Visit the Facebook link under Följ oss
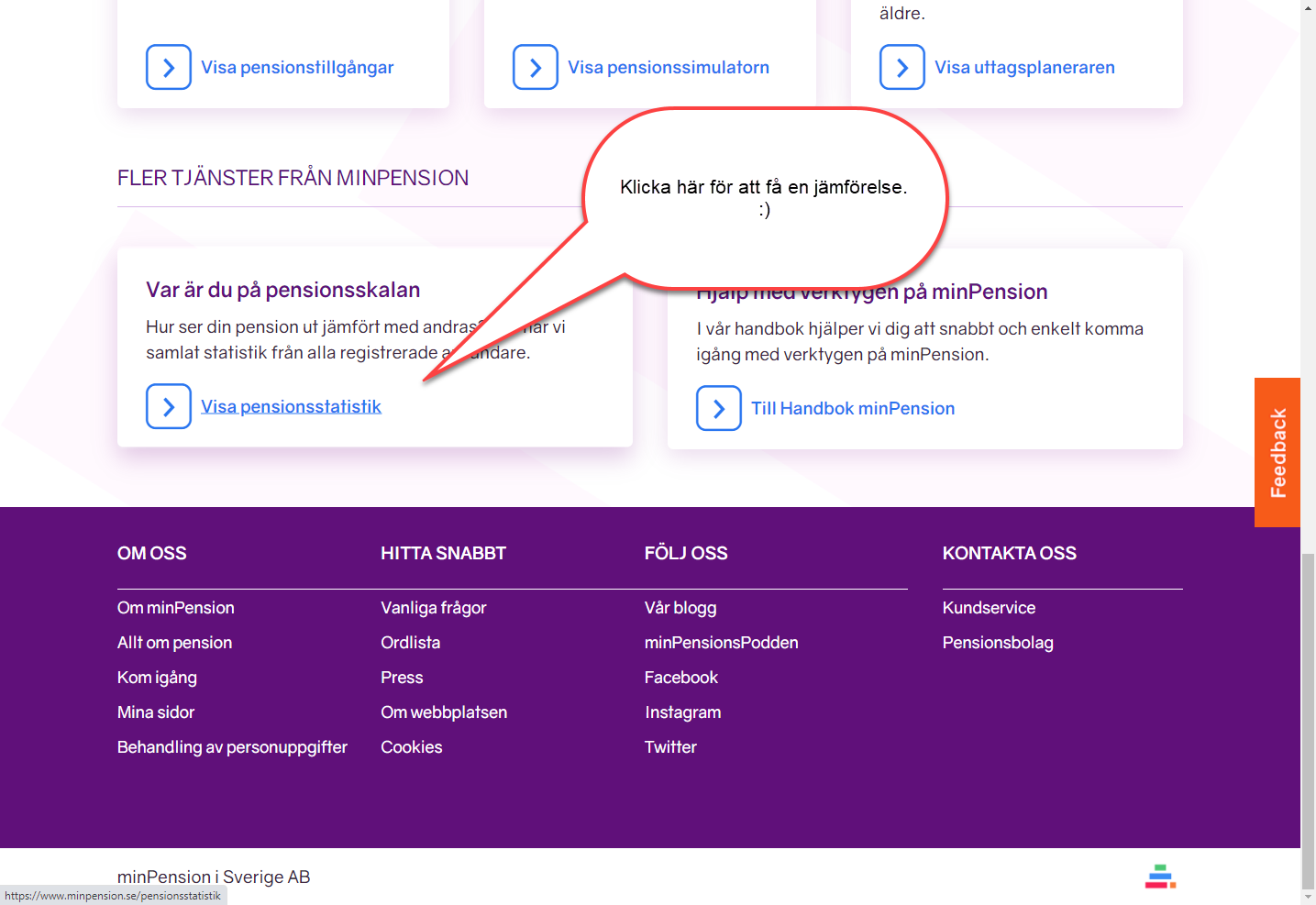This screenshot has height=905, width=1316. pos(680,678)
